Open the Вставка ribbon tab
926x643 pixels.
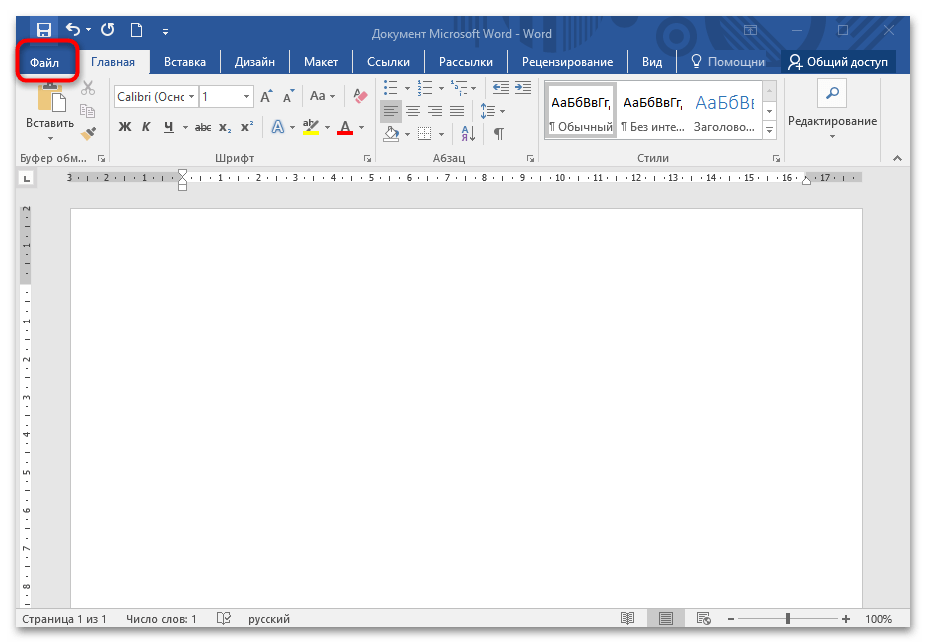[185, 62]
